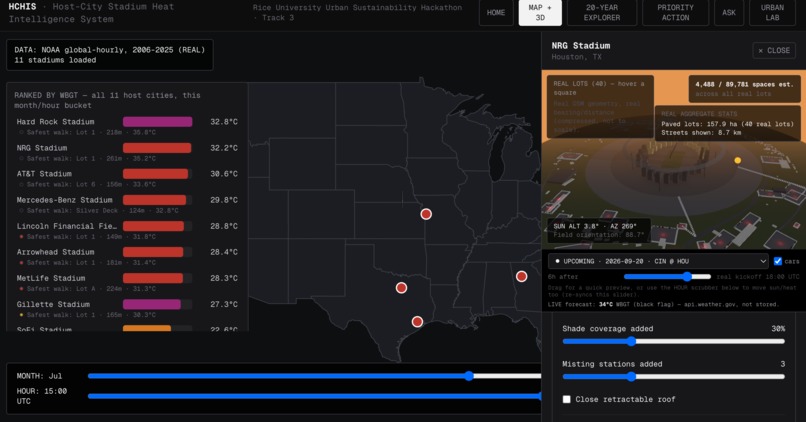Screen dimensions: 806x422
Task: Click the Shade coverage added slider
Action: (673, 341)
